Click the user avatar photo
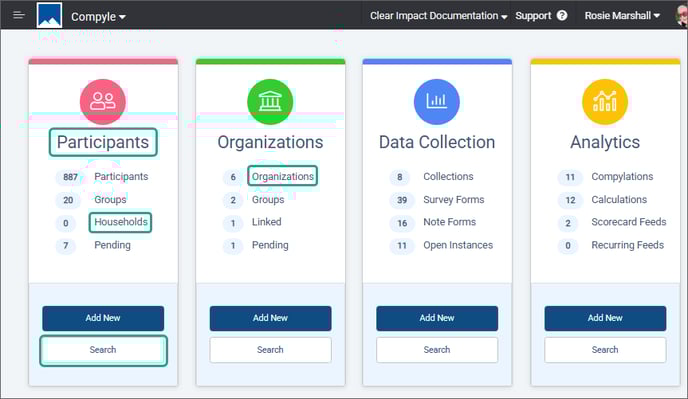Viewport: 688px width, 399px height. [x=681, y=16]
